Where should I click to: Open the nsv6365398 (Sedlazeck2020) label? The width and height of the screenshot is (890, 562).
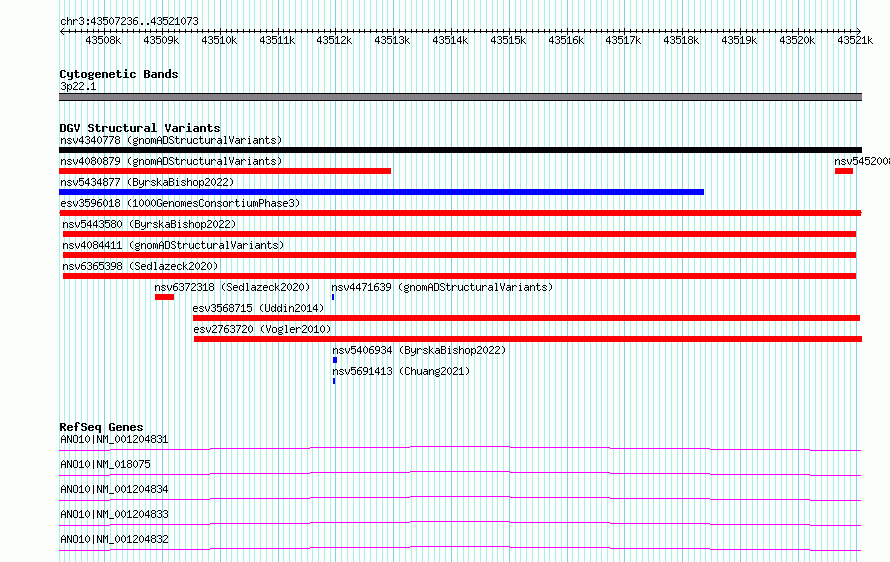pyautogui.click(x=140, y=266)
